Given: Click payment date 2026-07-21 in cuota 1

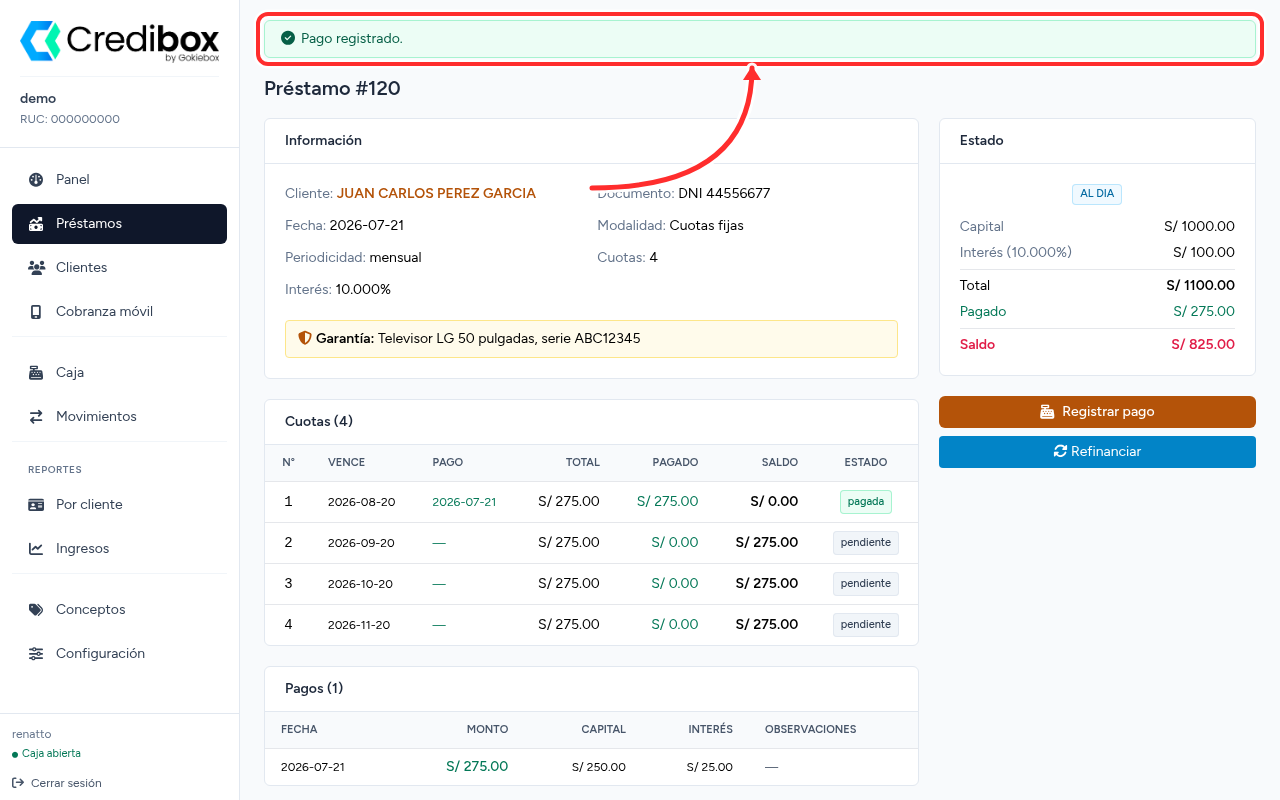Looking at the screenshot, I should click(464, 502).
